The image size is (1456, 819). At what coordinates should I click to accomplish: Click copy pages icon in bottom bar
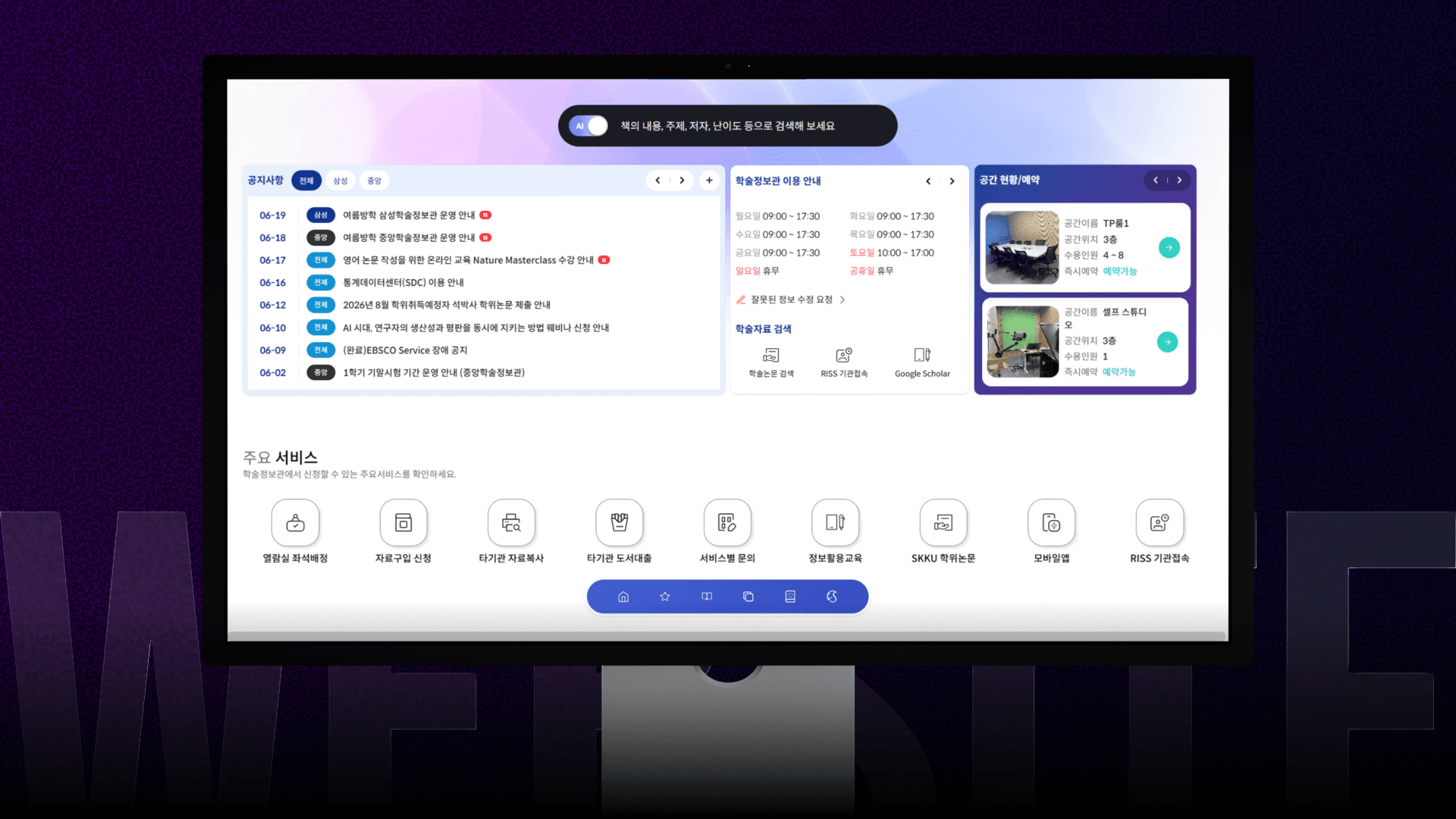tap(748, 597)
